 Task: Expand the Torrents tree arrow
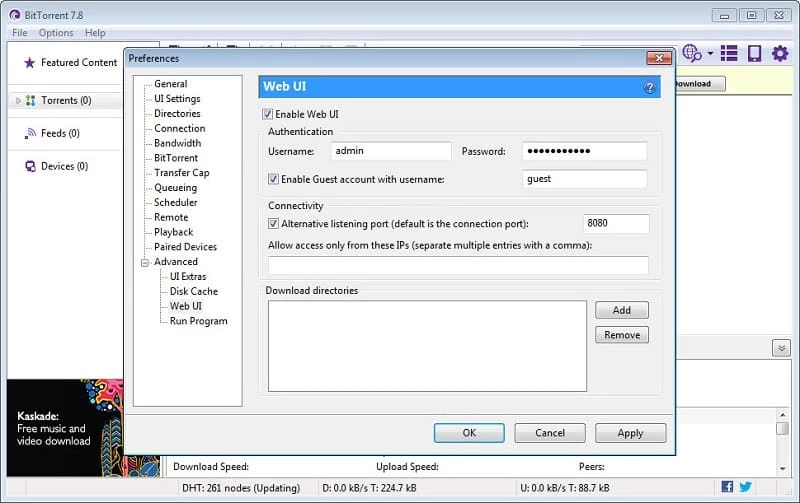point(18,100)
